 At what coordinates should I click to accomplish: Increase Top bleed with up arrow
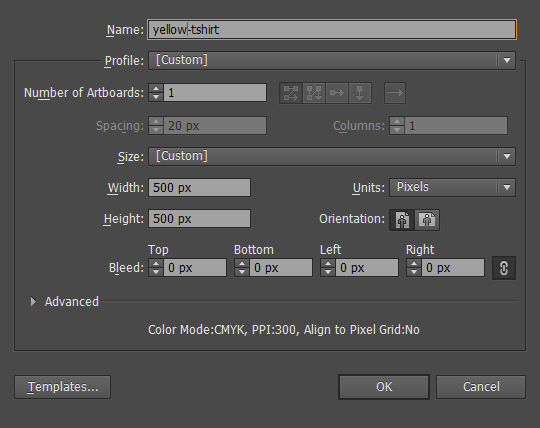(156, 264)
